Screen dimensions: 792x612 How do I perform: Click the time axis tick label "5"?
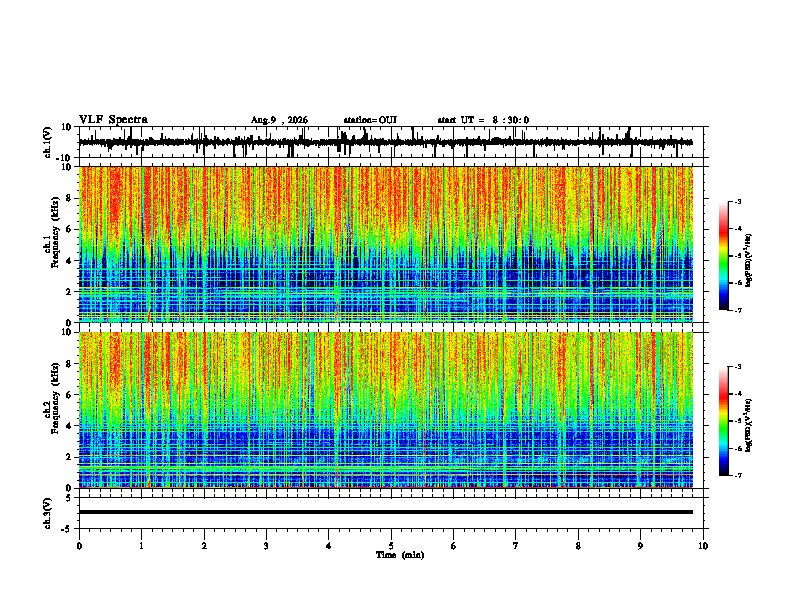point(391,546)
